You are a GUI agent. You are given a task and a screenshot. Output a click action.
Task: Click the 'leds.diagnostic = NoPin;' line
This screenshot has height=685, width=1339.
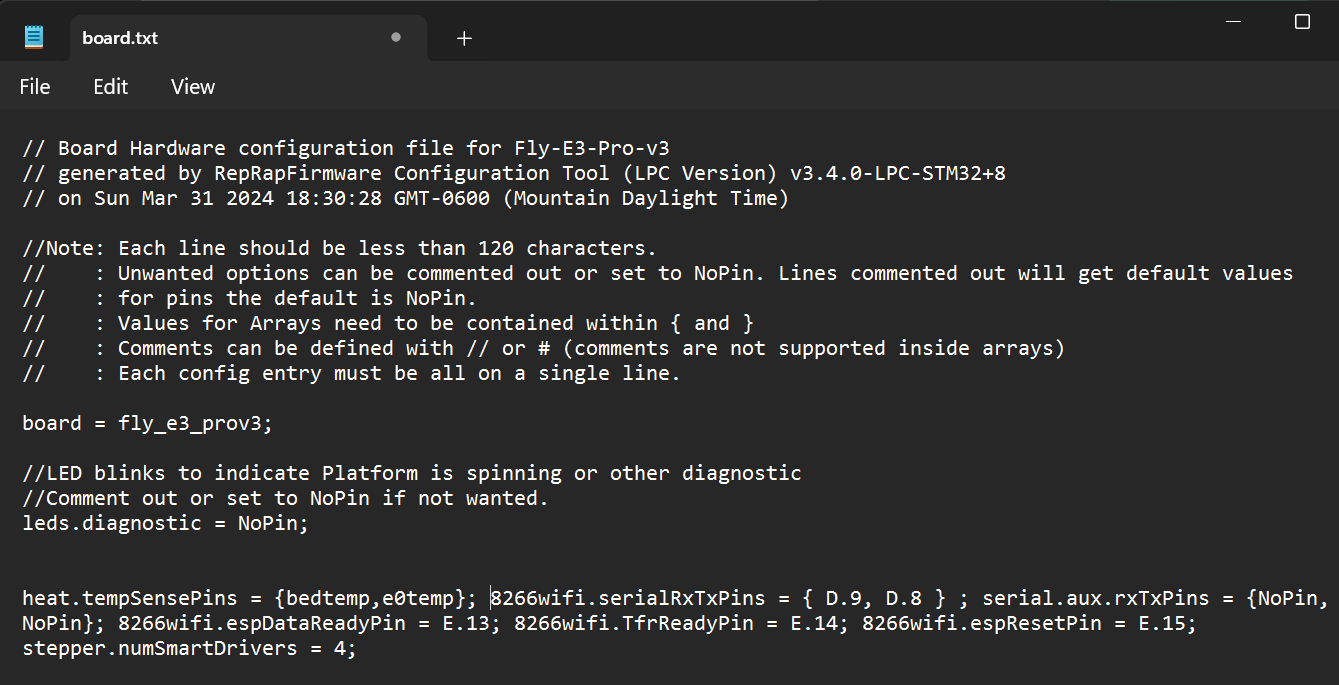click(165, 523)
